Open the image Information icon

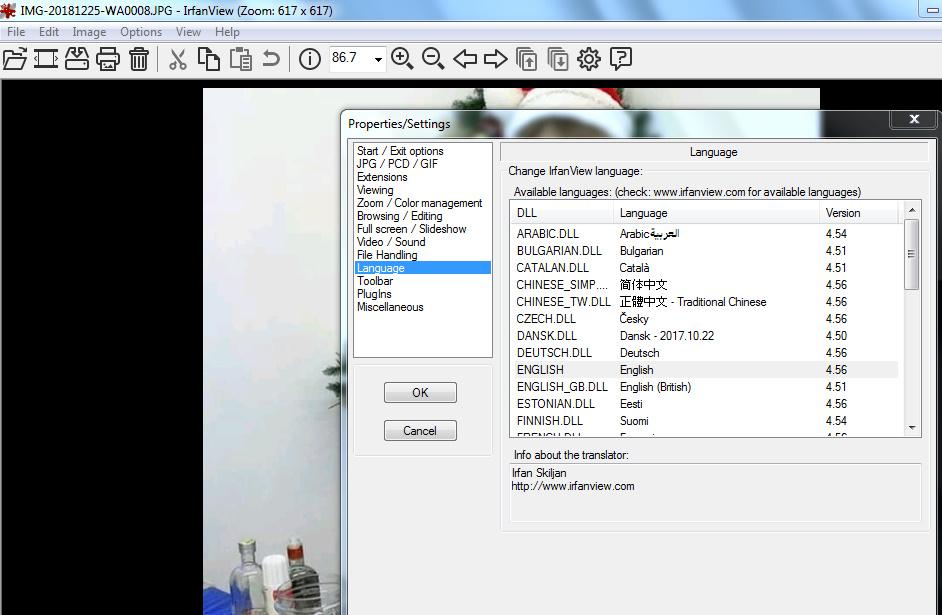coord(309,59)
